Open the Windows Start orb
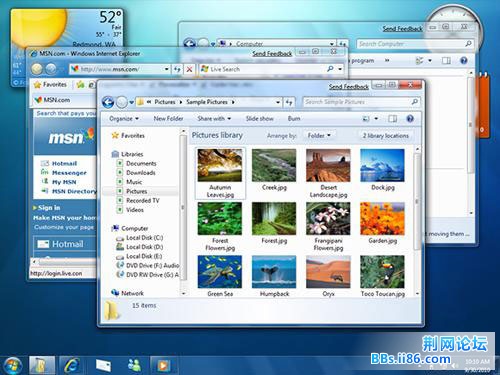This screenshot has height=375, width=500. pyautogui.click(x=13, y=366)
